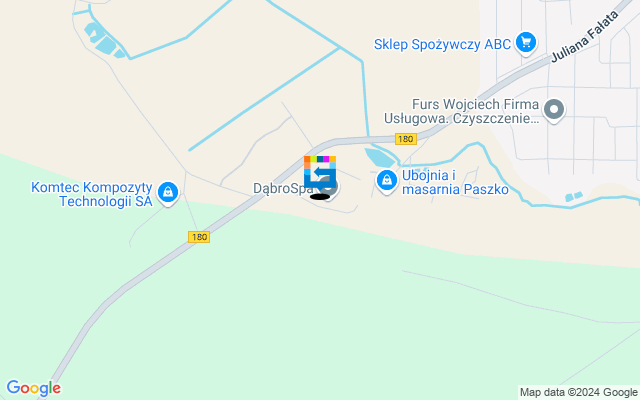Click the two small ponds near river
The width and height of the screenshot is (640, 400).
[574, 197]
